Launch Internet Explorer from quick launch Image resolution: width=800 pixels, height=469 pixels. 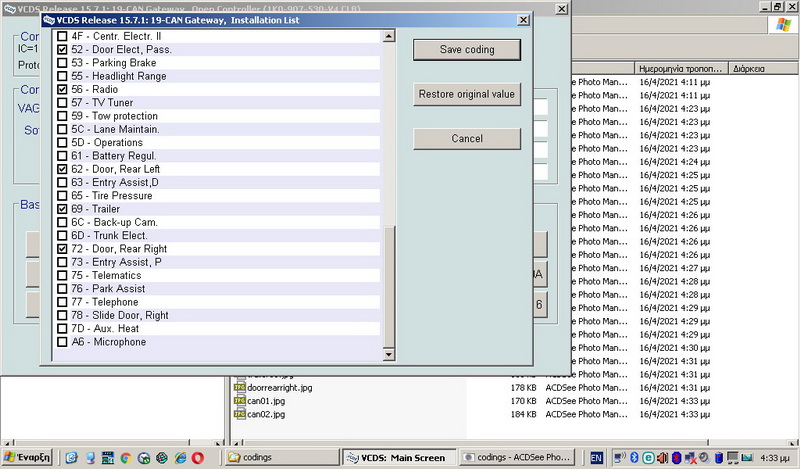click(180, 458)
